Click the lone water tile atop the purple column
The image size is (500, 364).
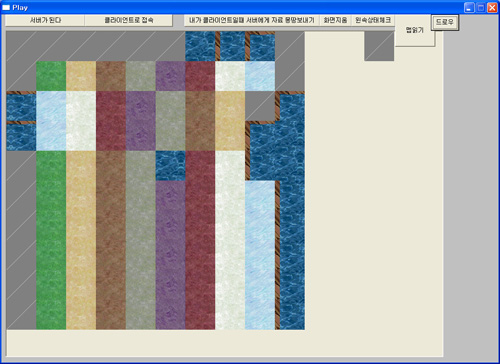click(x=171, y=166)
